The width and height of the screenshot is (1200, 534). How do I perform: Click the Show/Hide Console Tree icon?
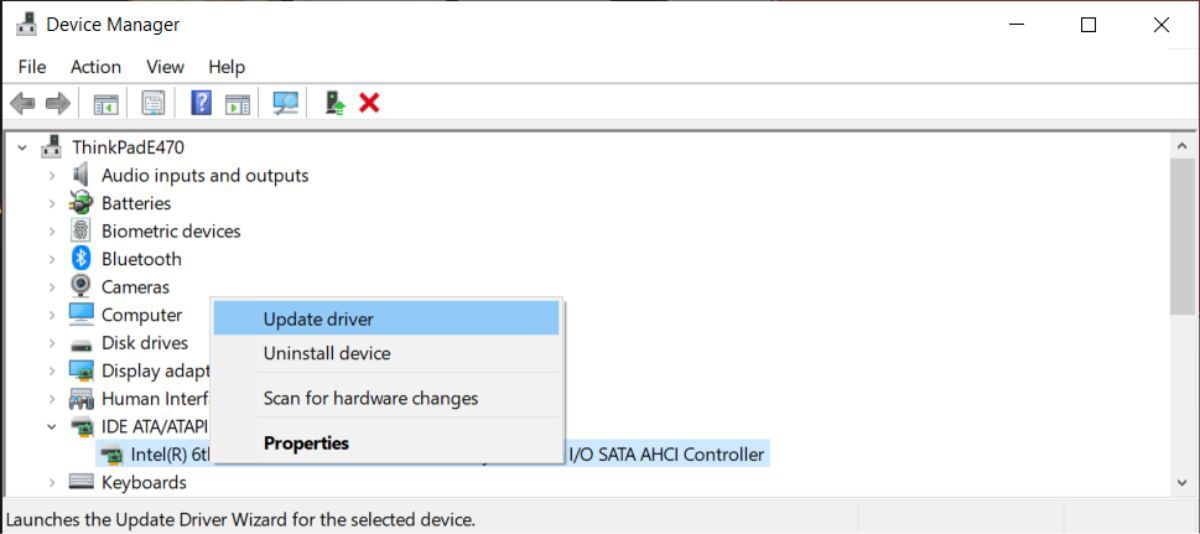(106, 103)
